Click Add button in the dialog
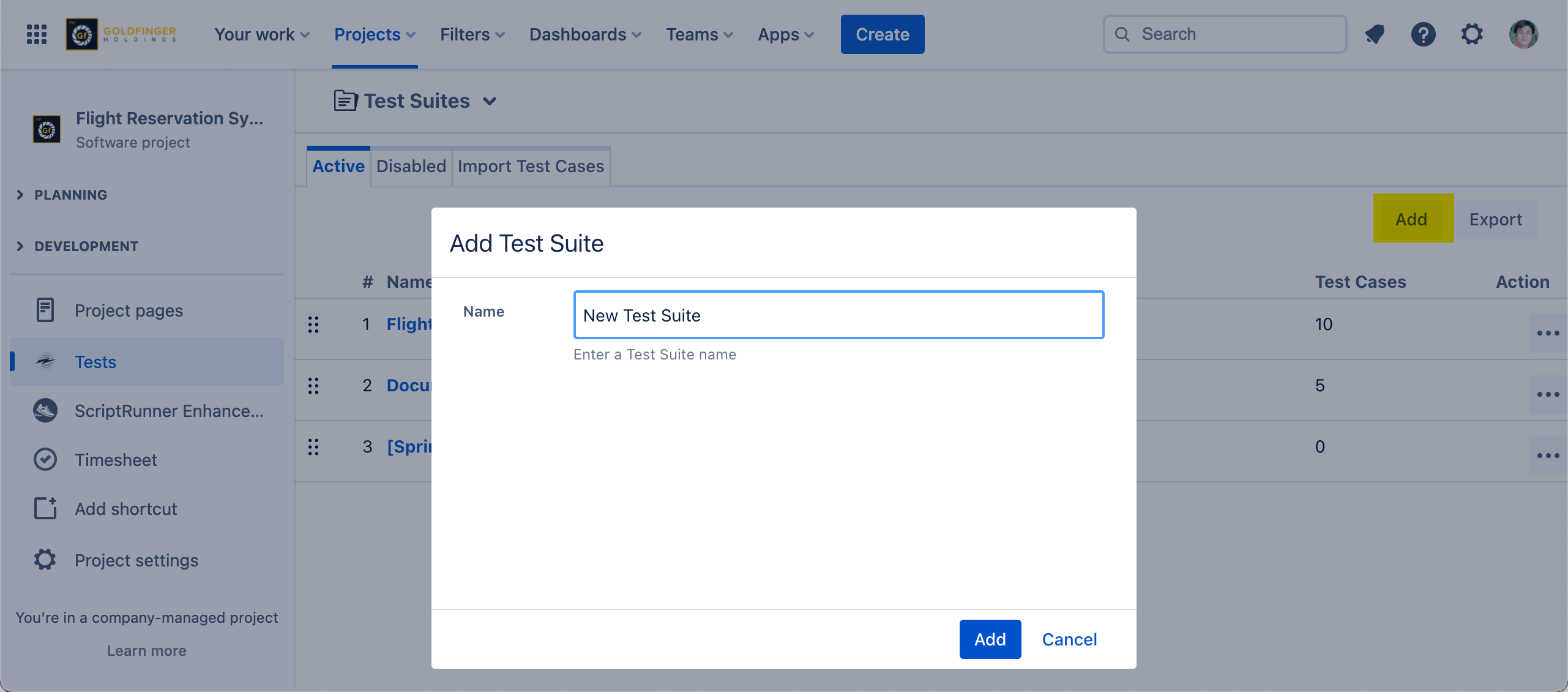 (x=990, y=639)
